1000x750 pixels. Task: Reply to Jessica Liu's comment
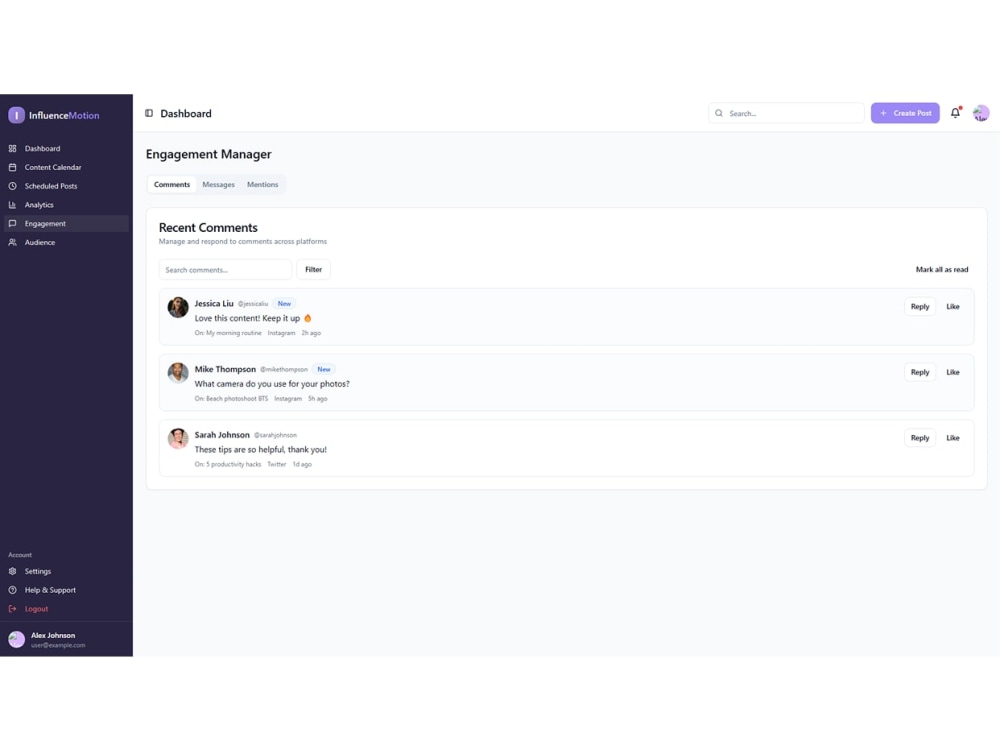pos(920,307)
